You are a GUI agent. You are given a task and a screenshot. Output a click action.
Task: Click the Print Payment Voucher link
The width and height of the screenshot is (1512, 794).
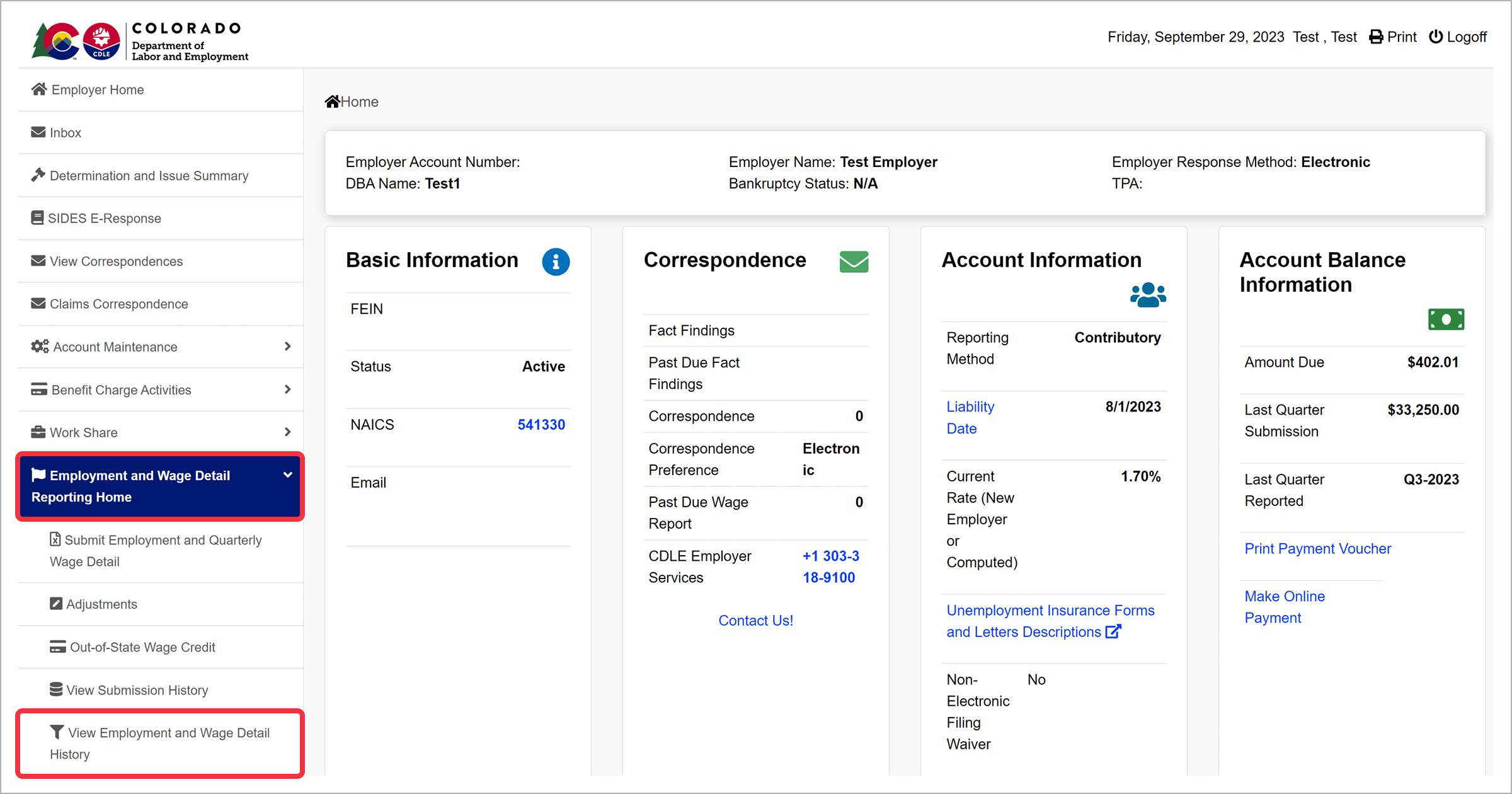click(1317, 548)
